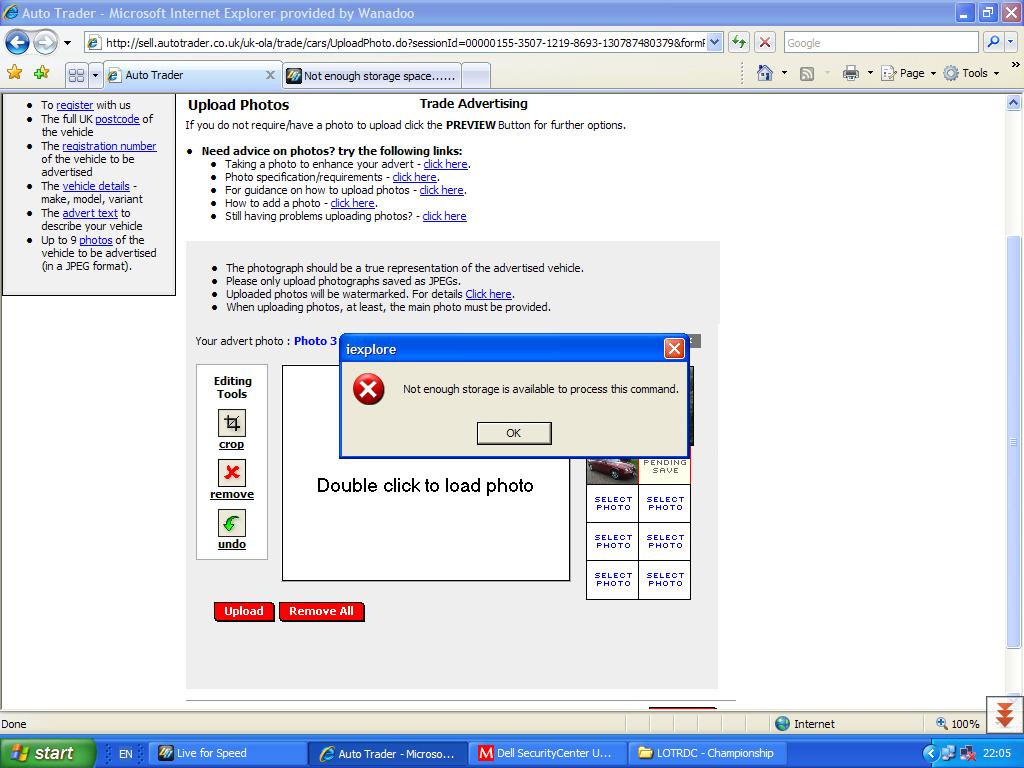
Task: Open the photos link in sidebar
Action: (96, 240)
